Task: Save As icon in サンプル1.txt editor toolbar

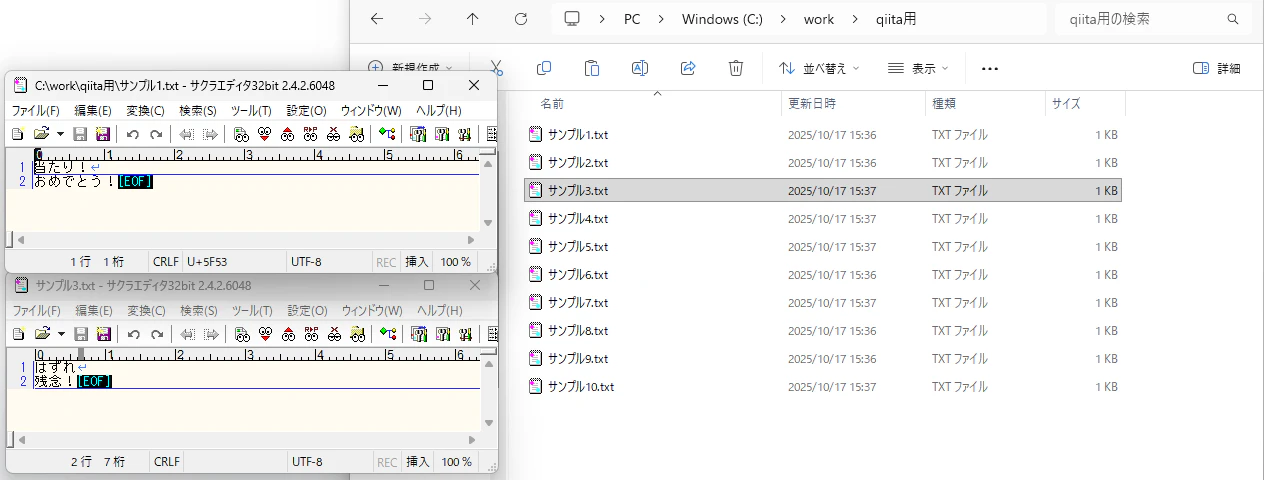Action: pyautogui.click(x=102, y=134)
